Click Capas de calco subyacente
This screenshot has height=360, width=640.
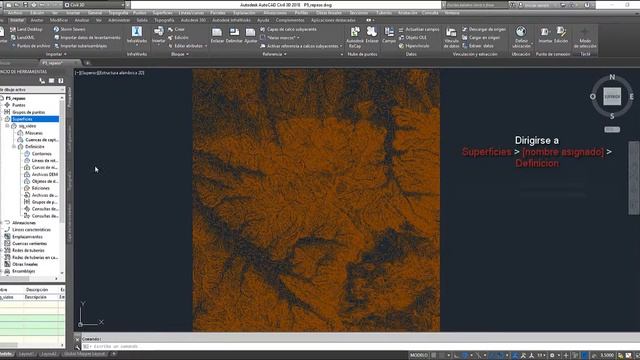(x=288, y=29)
